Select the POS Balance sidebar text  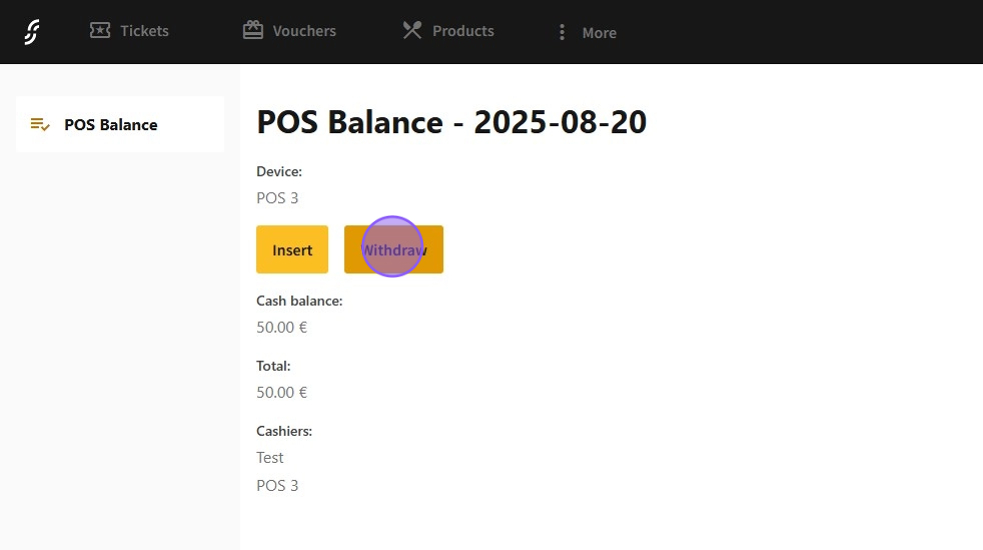coord(111,125)
